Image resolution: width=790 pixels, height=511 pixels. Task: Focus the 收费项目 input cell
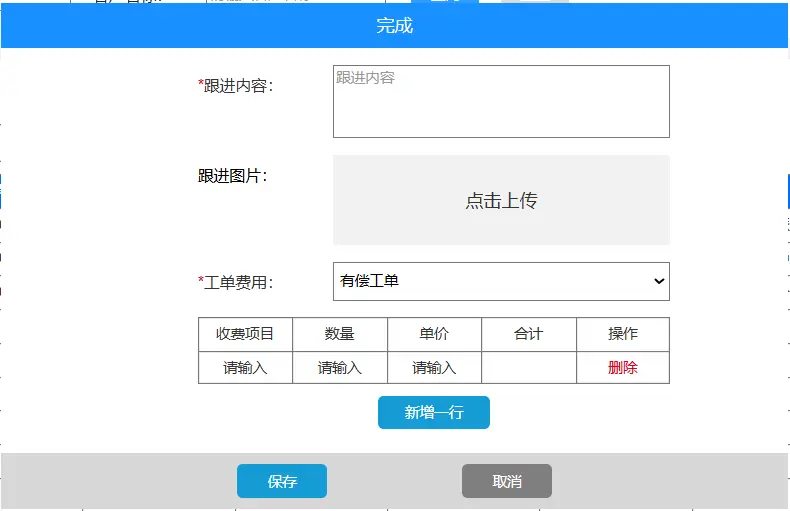[245, 367]
